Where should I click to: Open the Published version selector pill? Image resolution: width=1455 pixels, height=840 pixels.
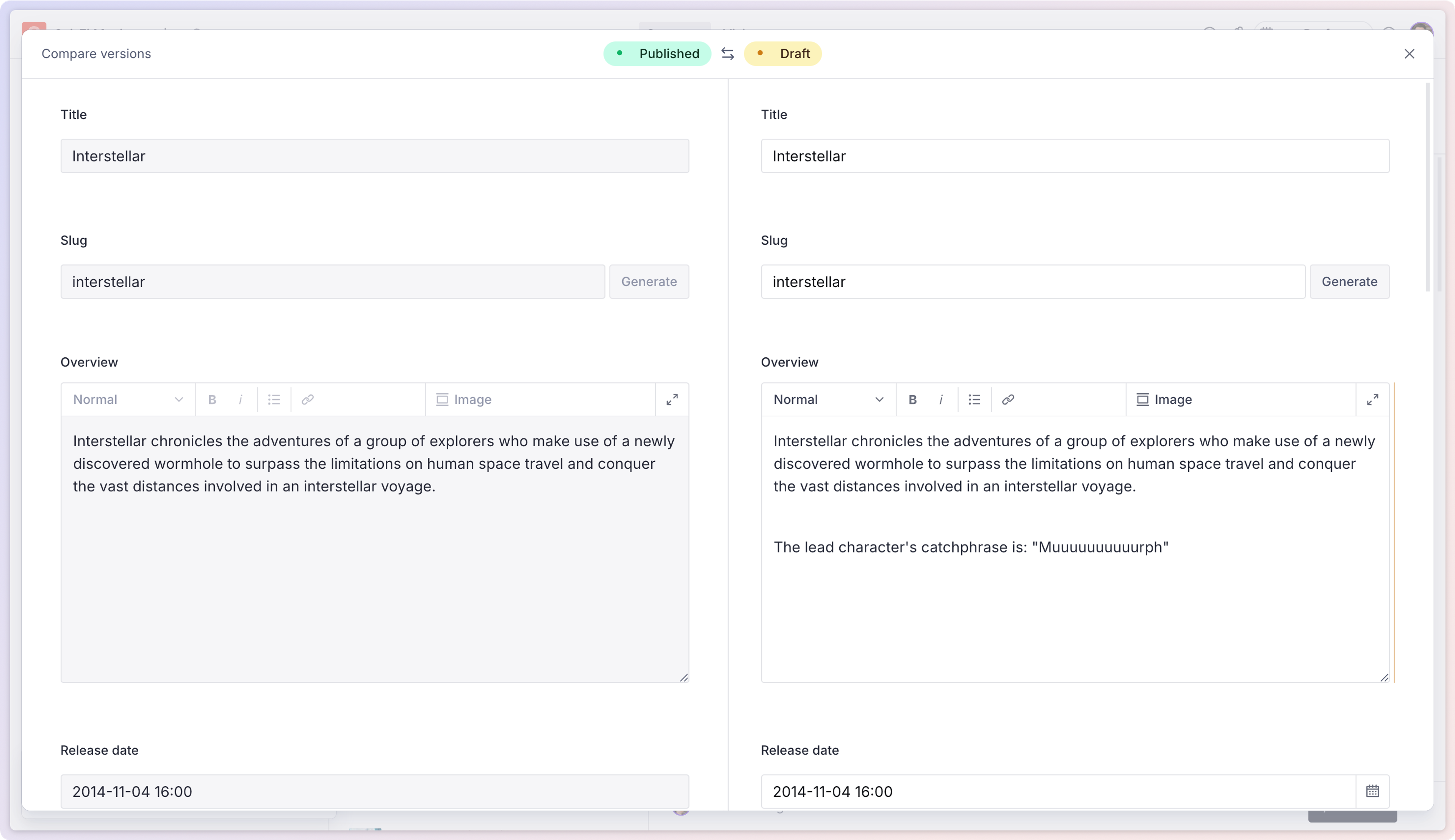(x=657, y=54)
